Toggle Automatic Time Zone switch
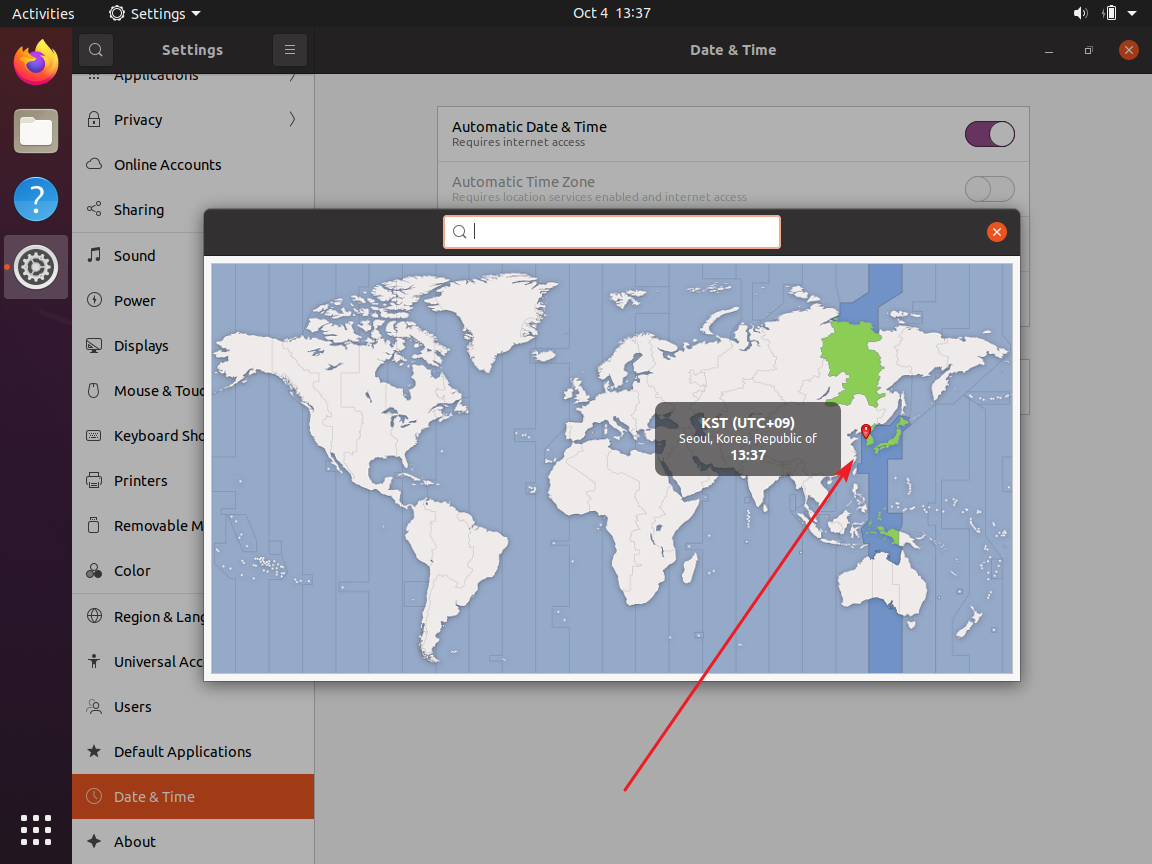 pos(989,189)
